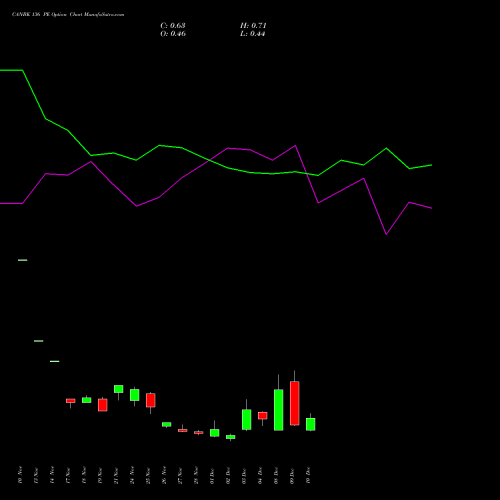Click the 14 Nov date label
This screenshot has height=500, width=500.
pos(52,475)
